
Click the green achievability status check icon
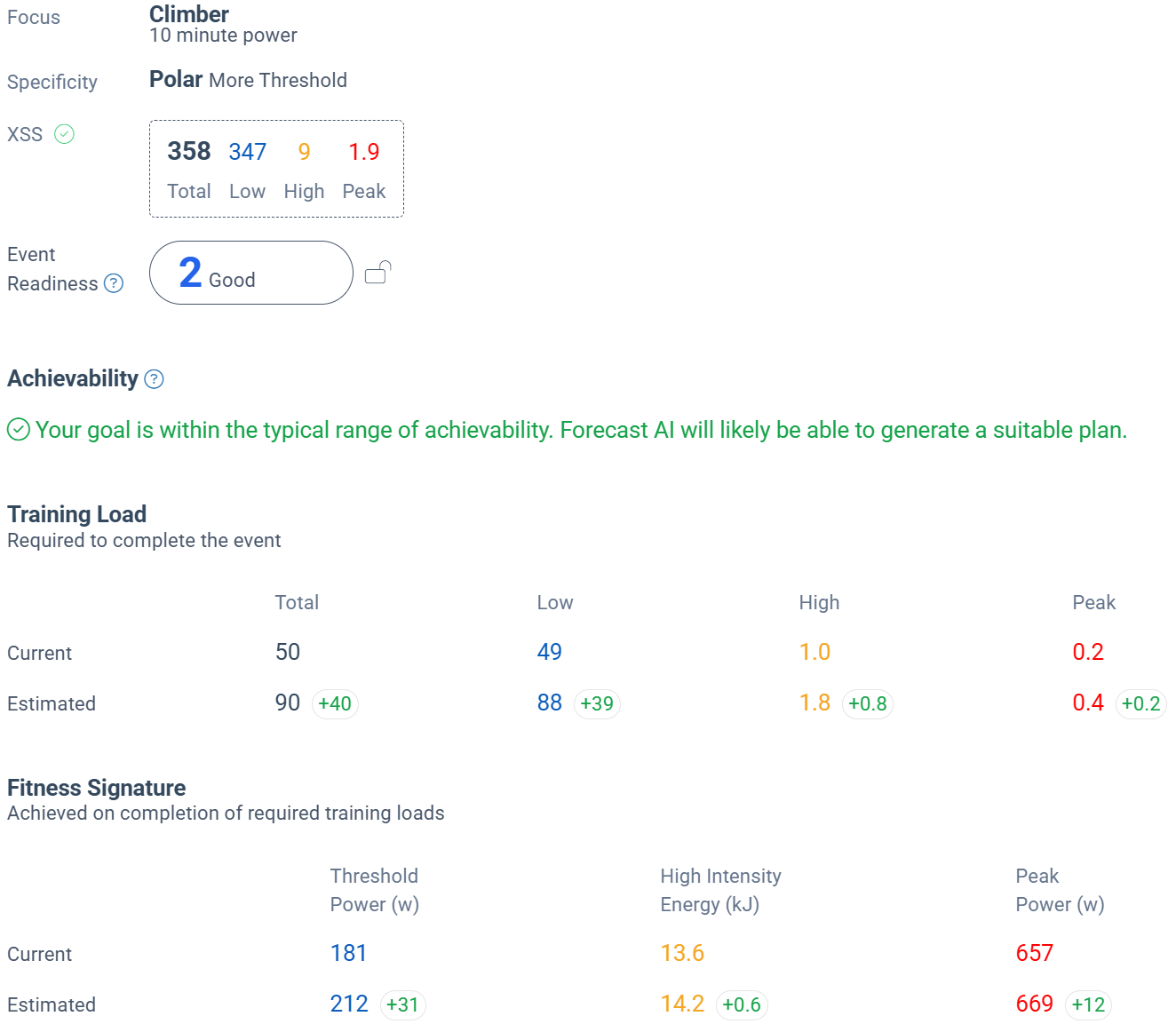tap(19, 430)
